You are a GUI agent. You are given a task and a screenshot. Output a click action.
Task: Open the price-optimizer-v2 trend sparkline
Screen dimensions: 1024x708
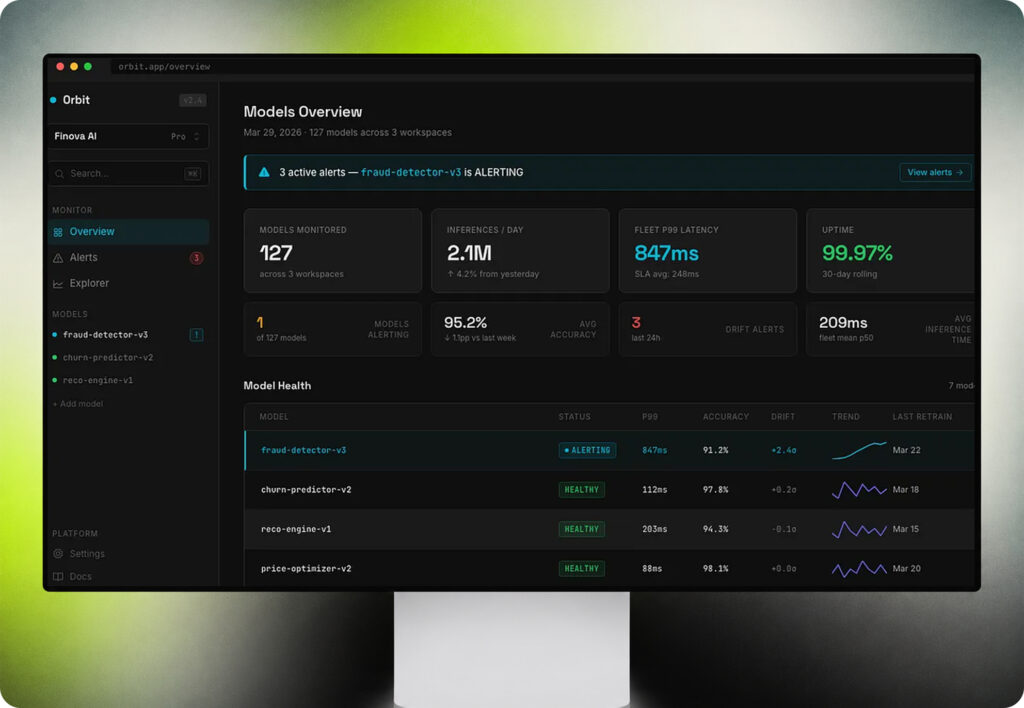coord(859,569)
